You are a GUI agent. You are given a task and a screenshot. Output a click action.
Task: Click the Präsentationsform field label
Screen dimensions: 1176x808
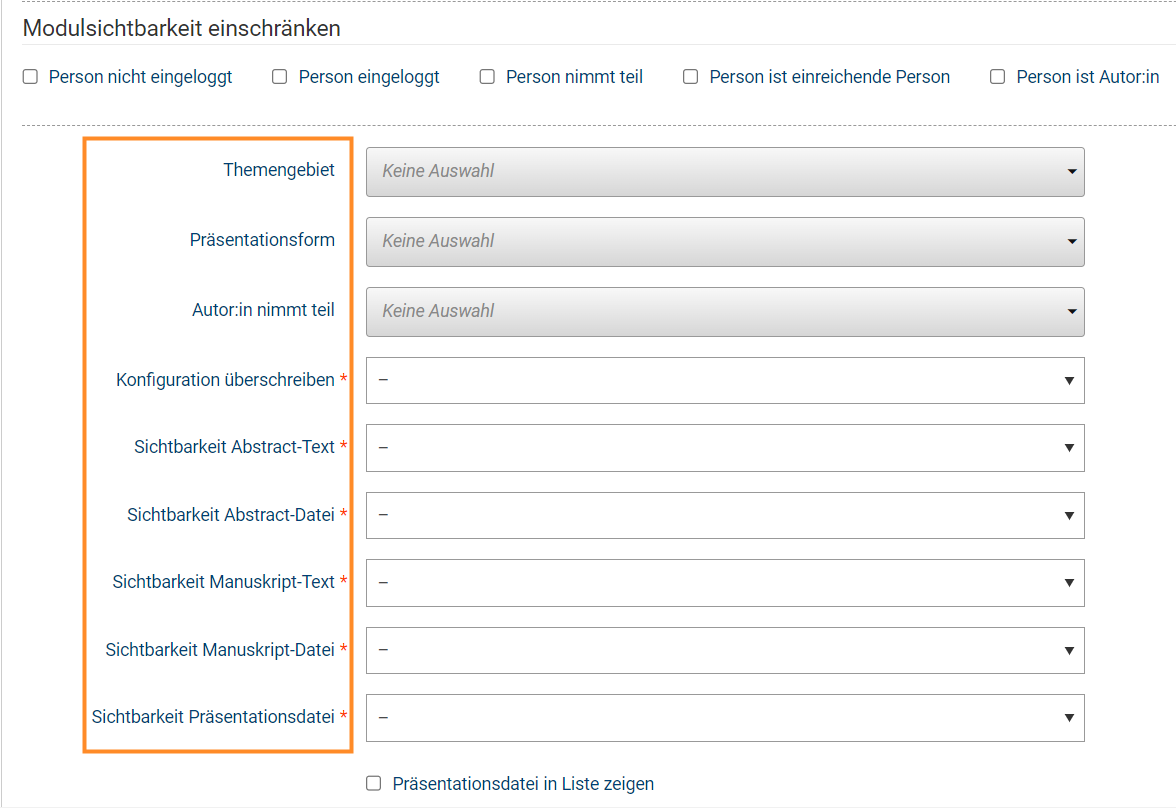tap(262, 240)
